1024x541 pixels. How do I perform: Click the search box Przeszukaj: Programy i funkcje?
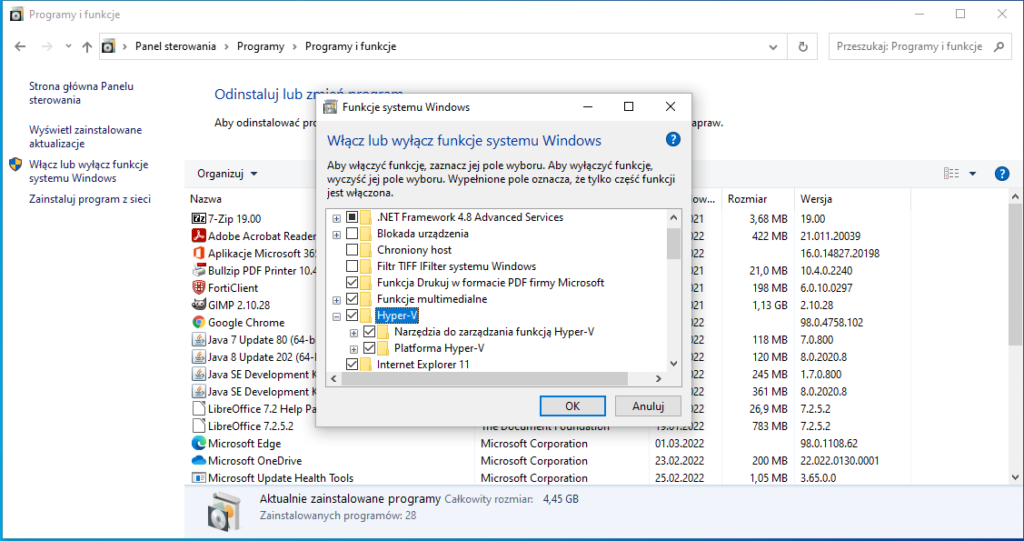tap(908, 47)
